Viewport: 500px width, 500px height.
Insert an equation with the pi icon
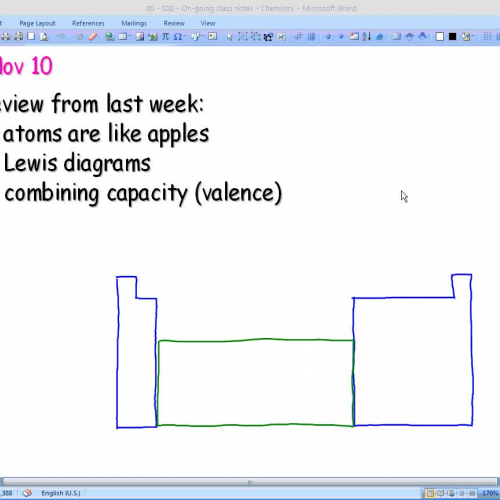tap(165, 37)
